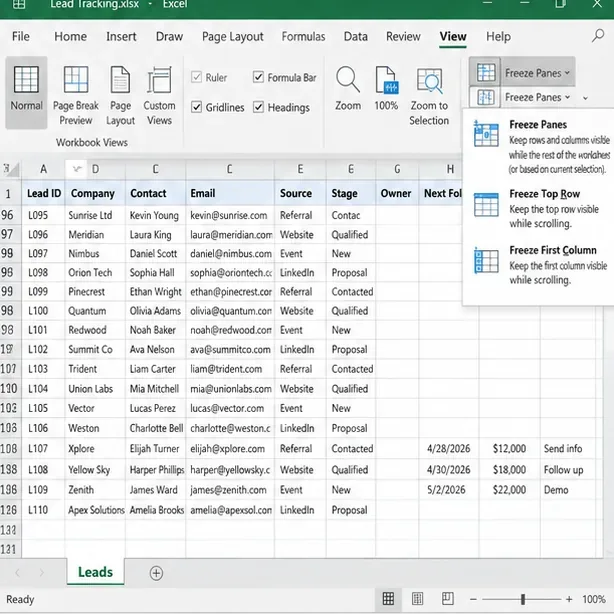
Task: Click the Company header cell
Action: click(x=95, y=193)
